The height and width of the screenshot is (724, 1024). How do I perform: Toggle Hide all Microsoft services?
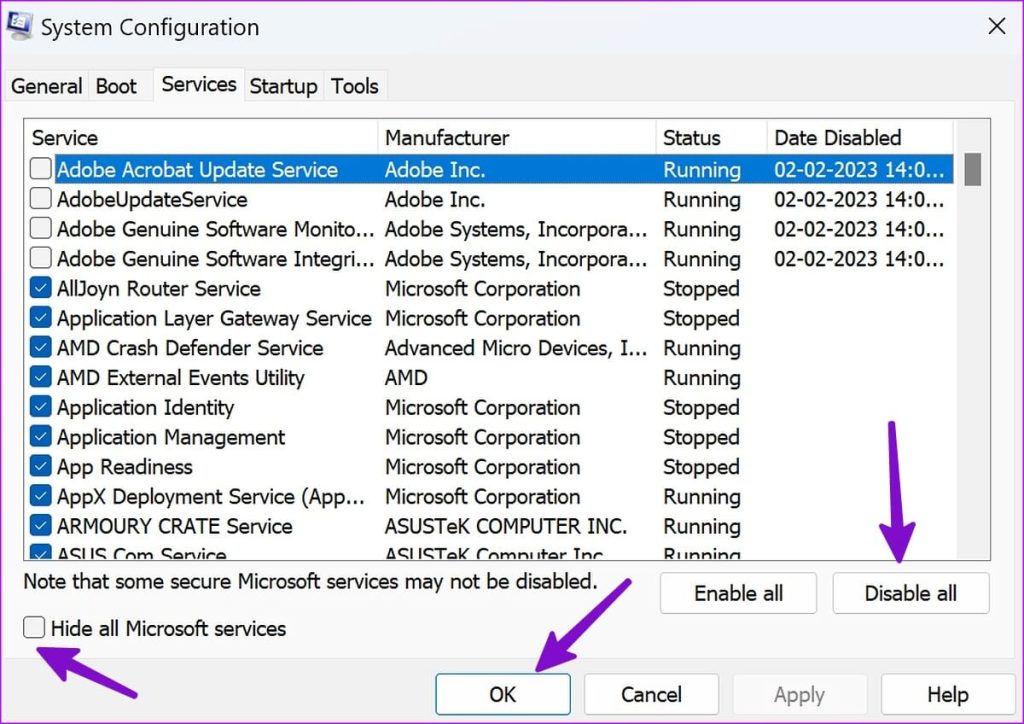[x=33, y=627]
